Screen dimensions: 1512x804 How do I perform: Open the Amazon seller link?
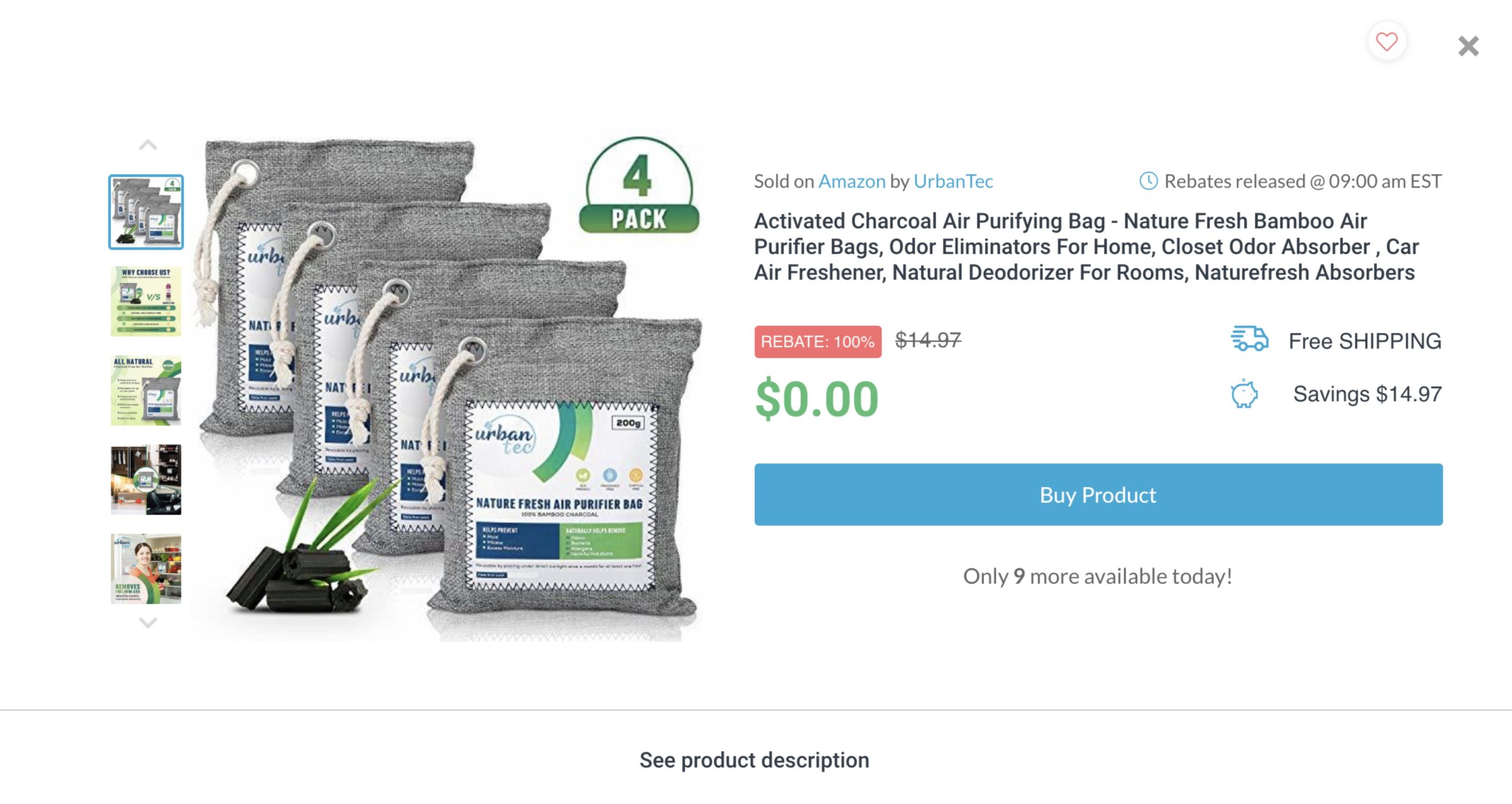[x=852, y=181]
